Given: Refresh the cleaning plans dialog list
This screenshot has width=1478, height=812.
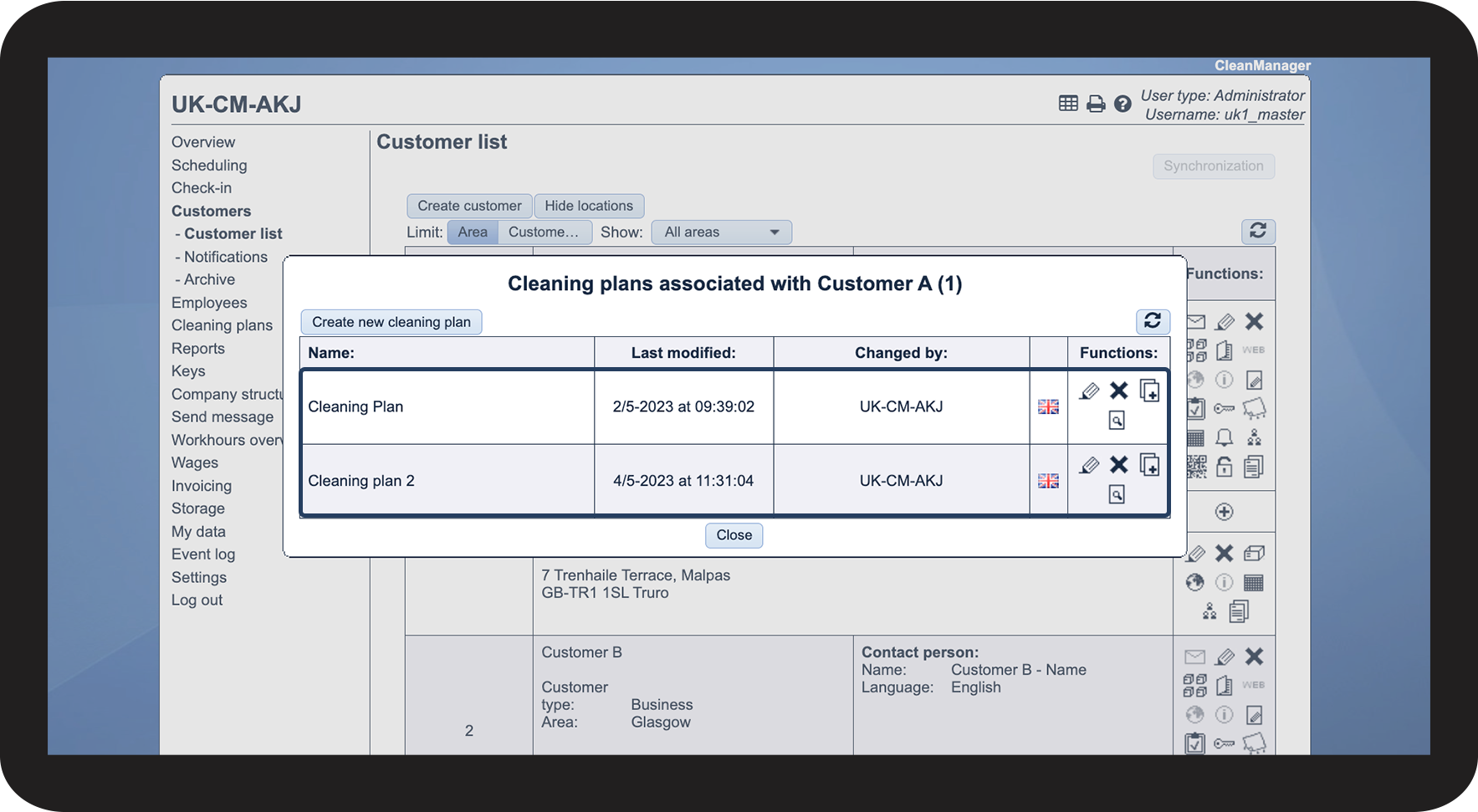Looking at the screenshot, I should (1152, 321).
